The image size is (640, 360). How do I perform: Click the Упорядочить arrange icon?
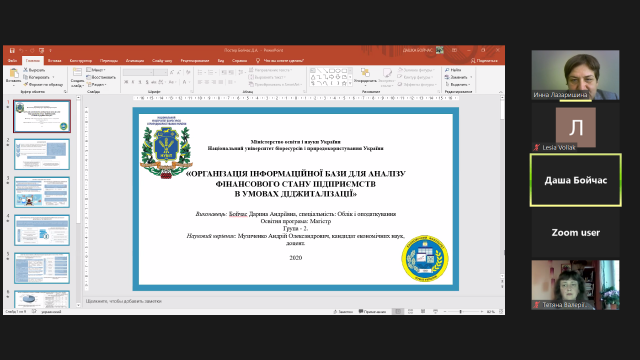(365, 73)
